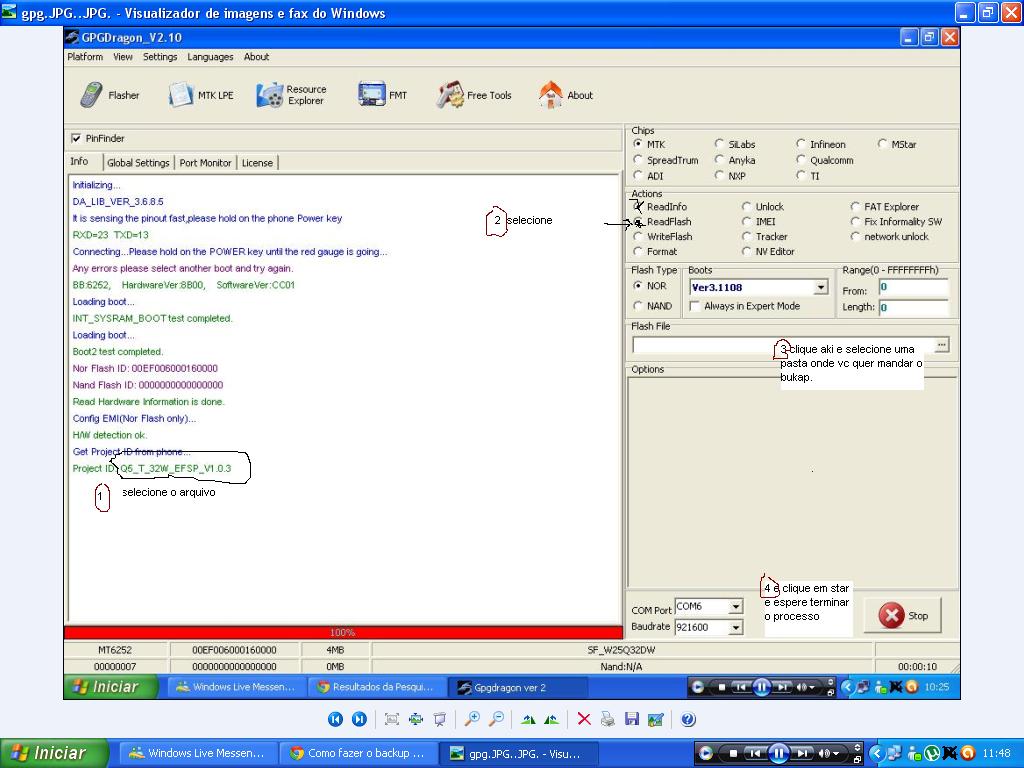
Task: Select the IMEI action radio button
Action: pos(746,221)
